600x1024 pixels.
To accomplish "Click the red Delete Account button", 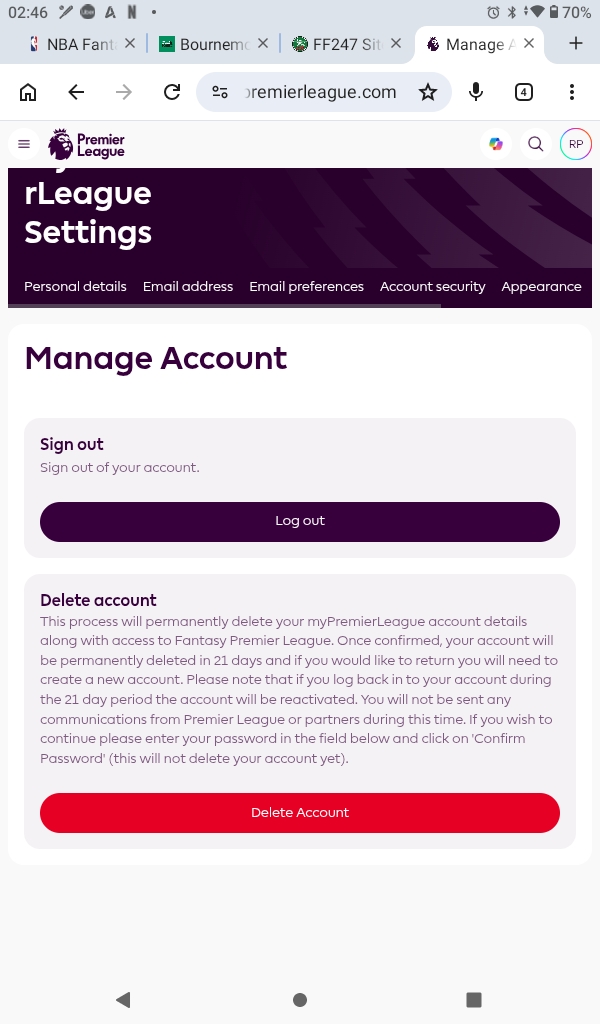I will 300,812.
